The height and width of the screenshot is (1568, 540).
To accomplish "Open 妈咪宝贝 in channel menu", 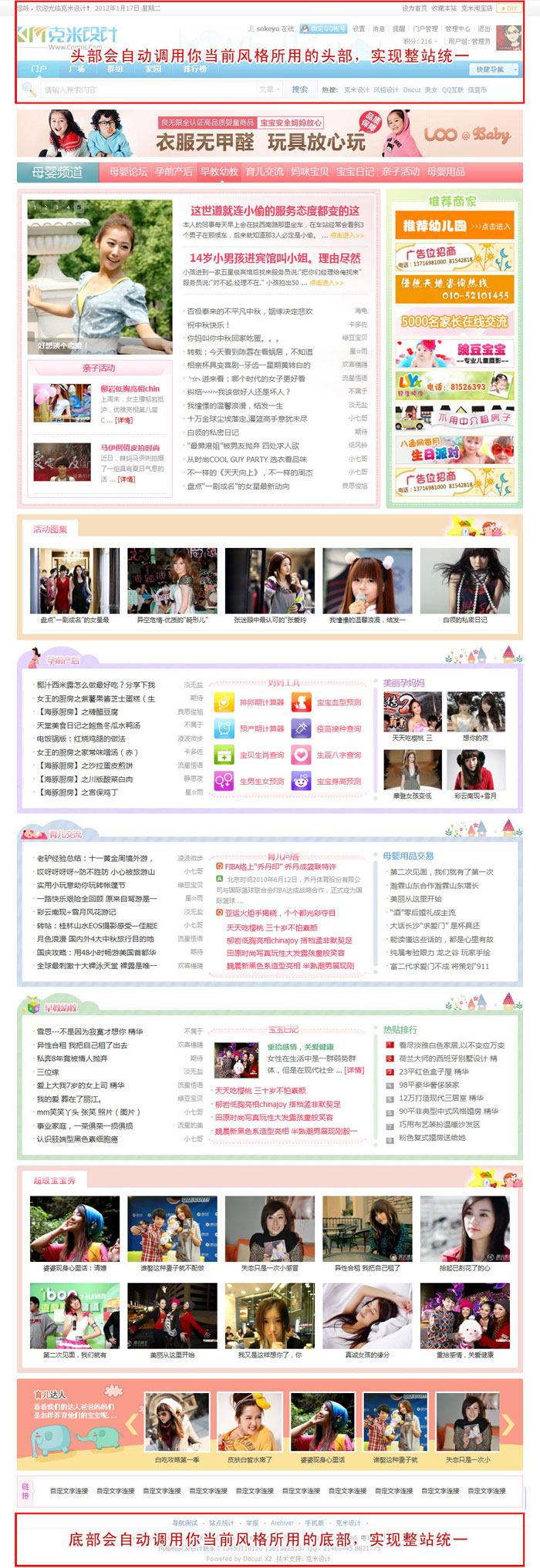I will [309, 172].
